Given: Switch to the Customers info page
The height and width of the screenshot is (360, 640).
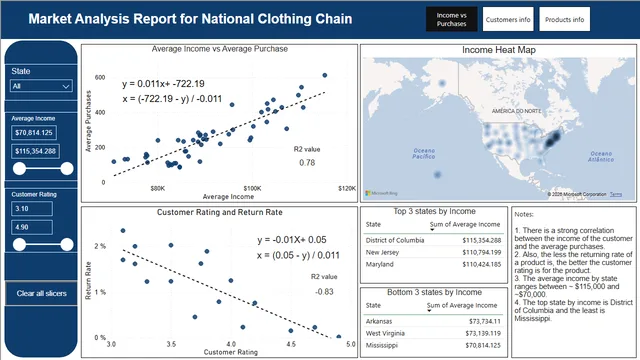Looking at the screenshot, I should click(508, 19).
